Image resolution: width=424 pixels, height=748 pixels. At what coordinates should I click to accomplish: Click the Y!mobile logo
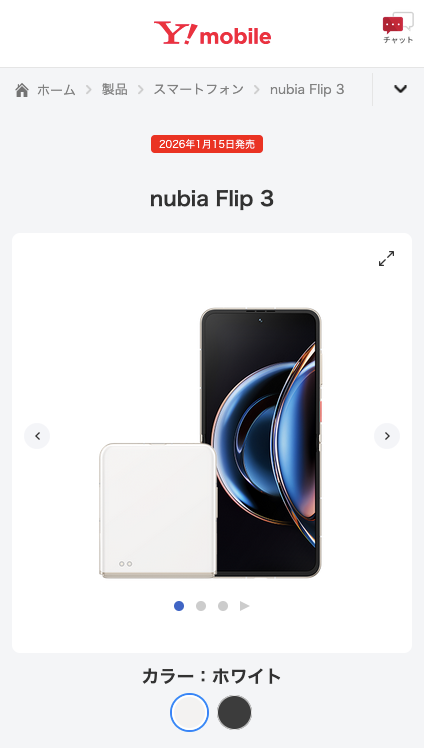tap(212, 33)
